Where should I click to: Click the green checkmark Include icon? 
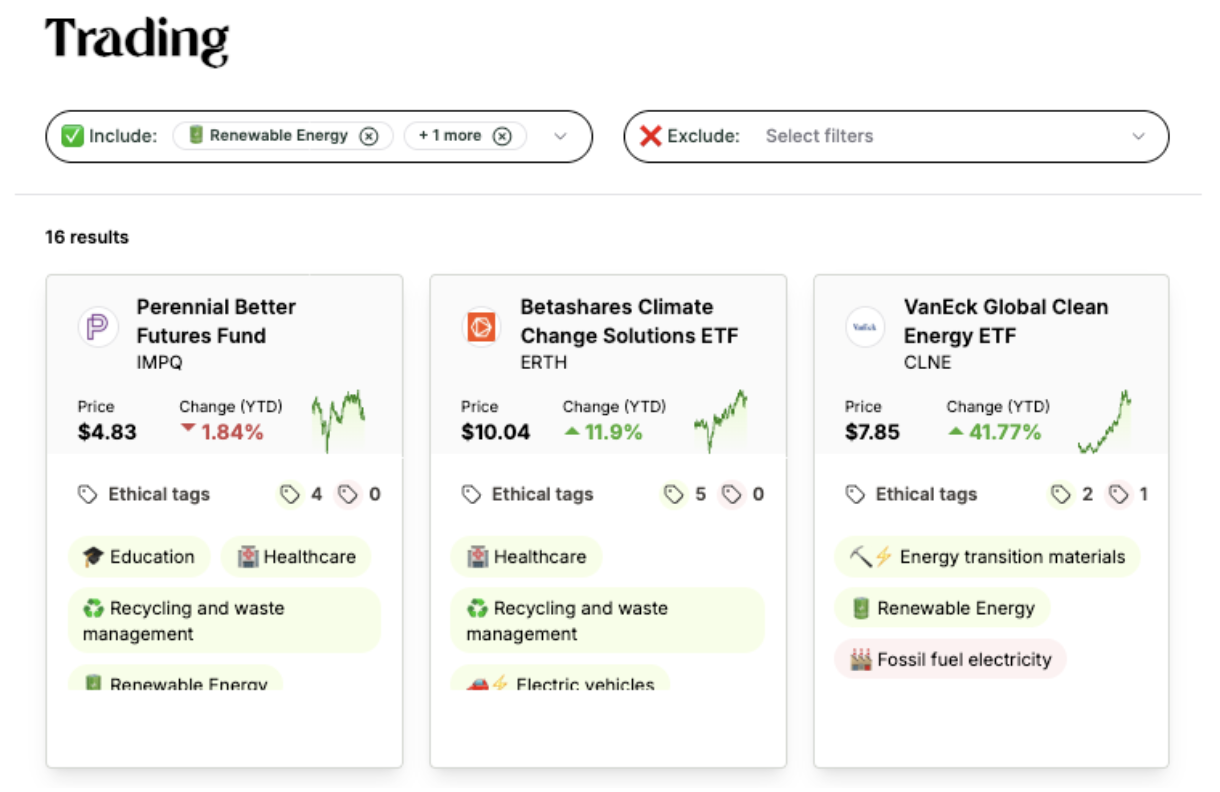click(72, 136)
